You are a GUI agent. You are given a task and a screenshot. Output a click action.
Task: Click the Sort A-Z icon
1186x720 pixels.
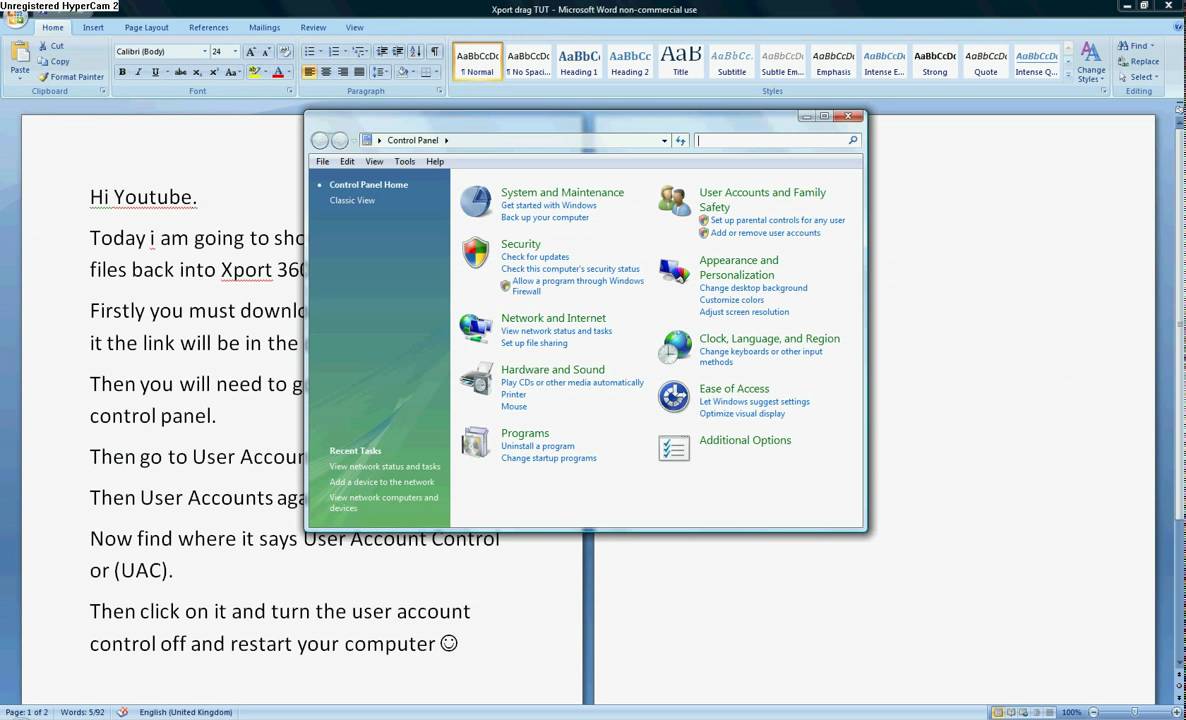(415, 51)
